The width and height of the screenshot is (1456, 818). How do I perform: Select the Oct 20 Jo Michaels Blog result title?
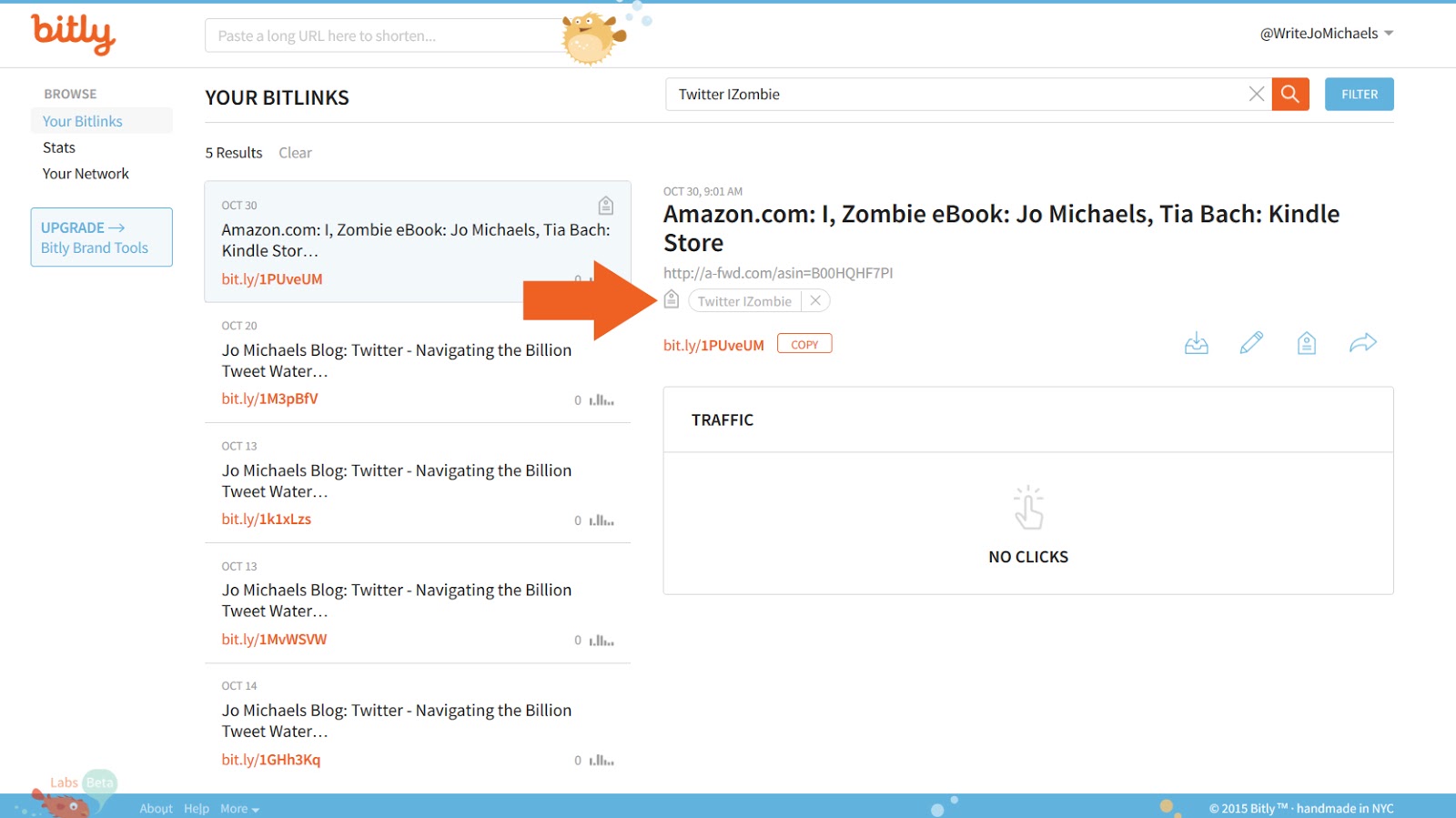click(397, 360)
